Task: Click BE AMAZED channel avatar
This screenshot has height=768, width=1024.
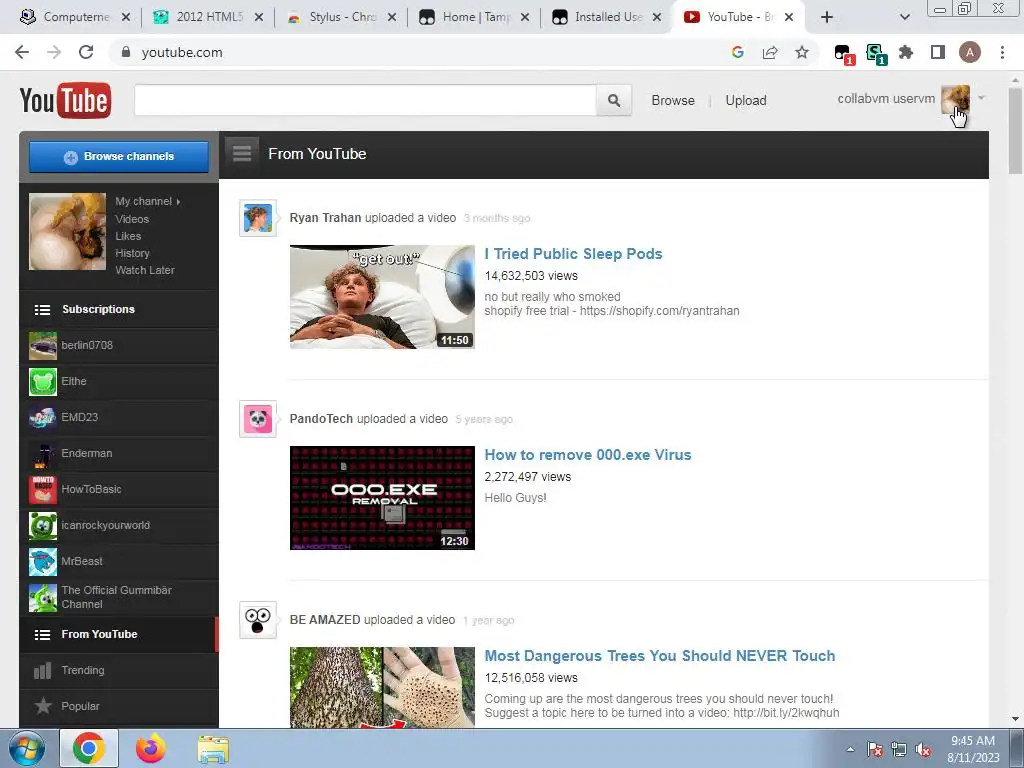Action: pyautogui.click(x=258, y=620)
